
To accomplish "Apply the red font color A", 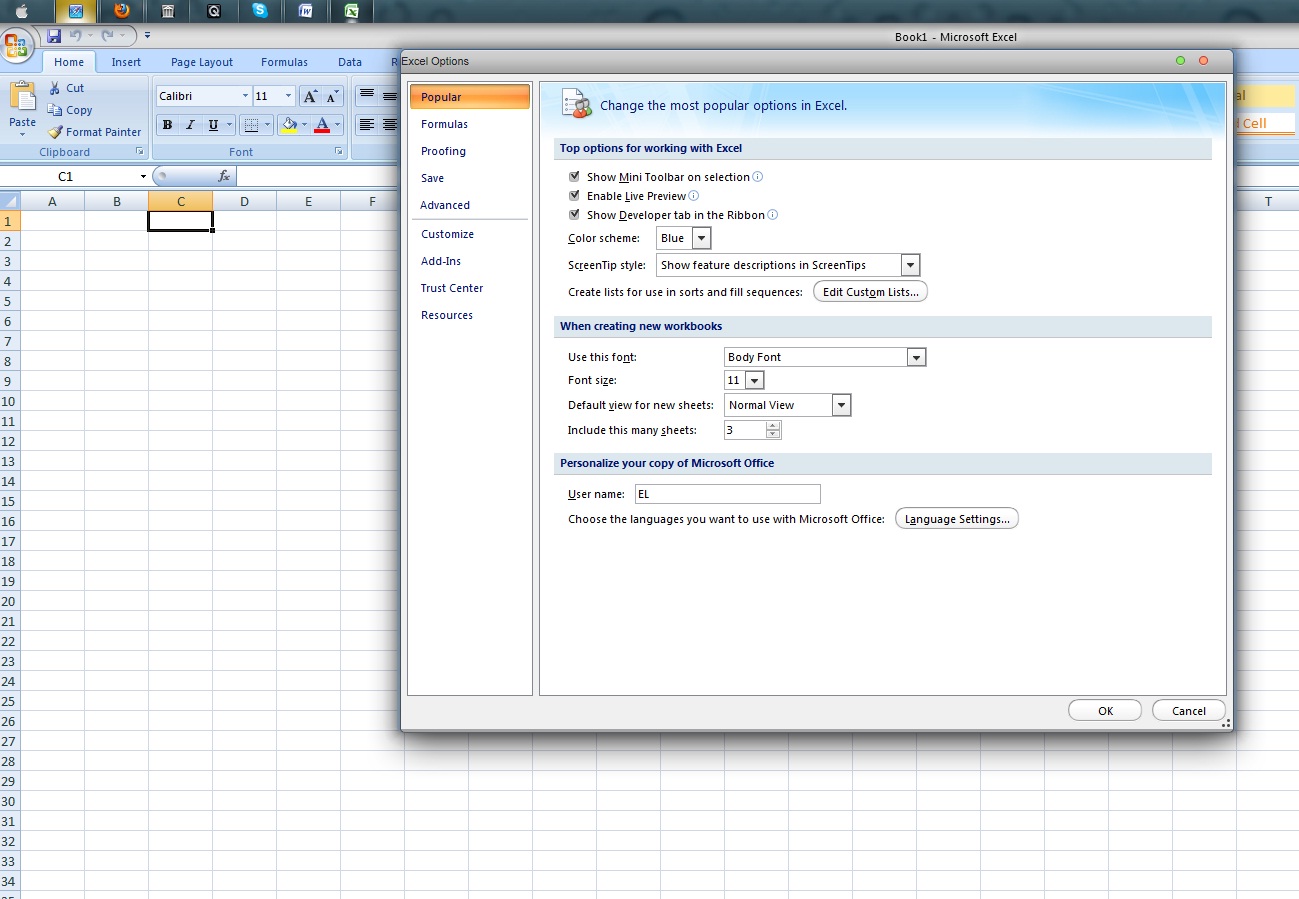I will (x=322, y=125).
